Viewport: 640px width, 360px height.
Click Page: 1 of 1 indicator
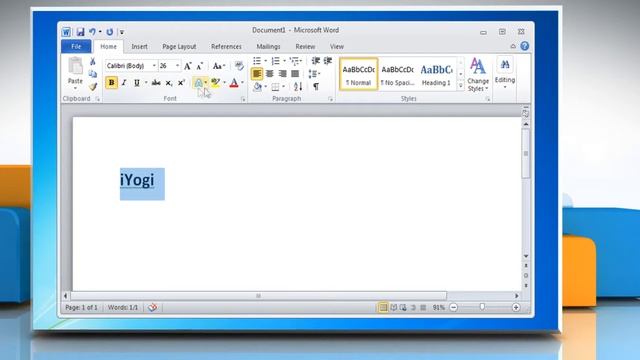pyautogui.click(x=81, y=307)
